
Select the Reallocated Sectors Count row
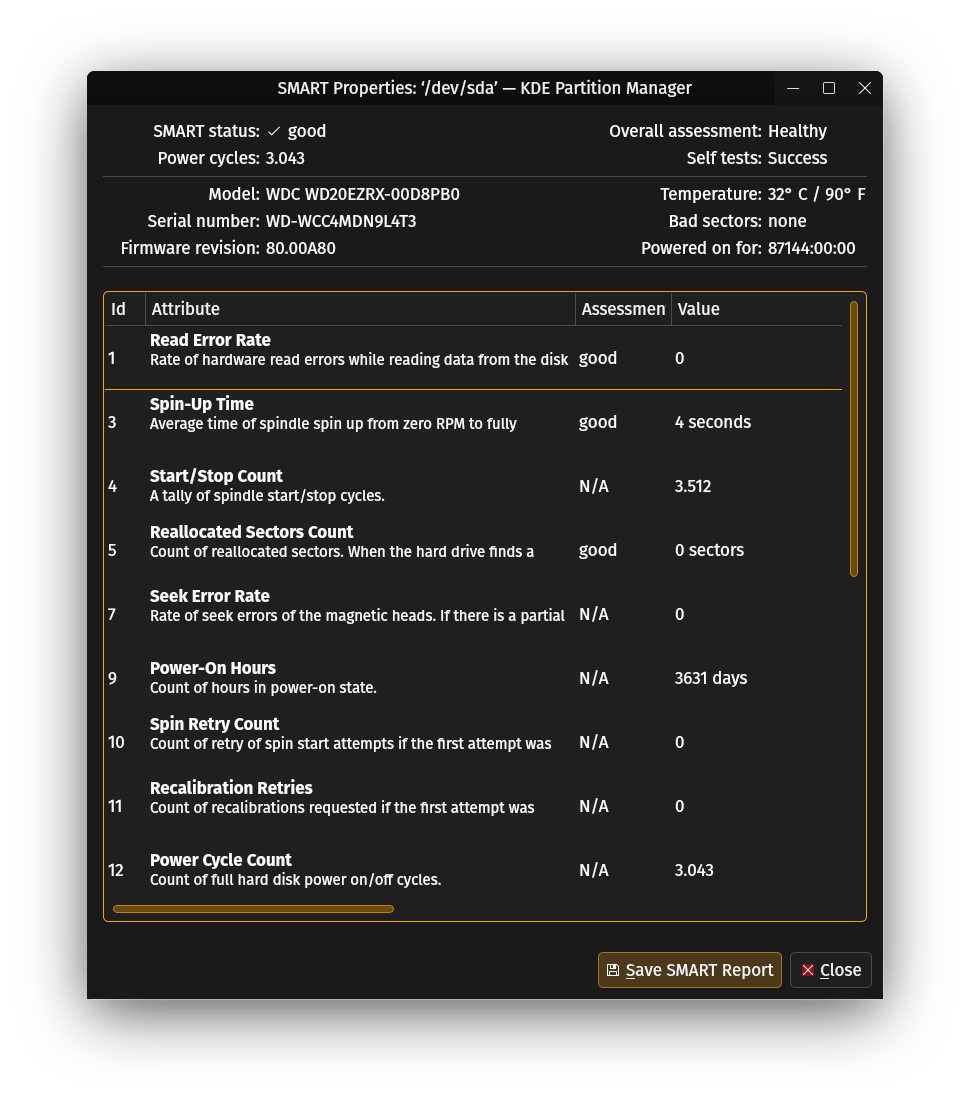[473, 550]
